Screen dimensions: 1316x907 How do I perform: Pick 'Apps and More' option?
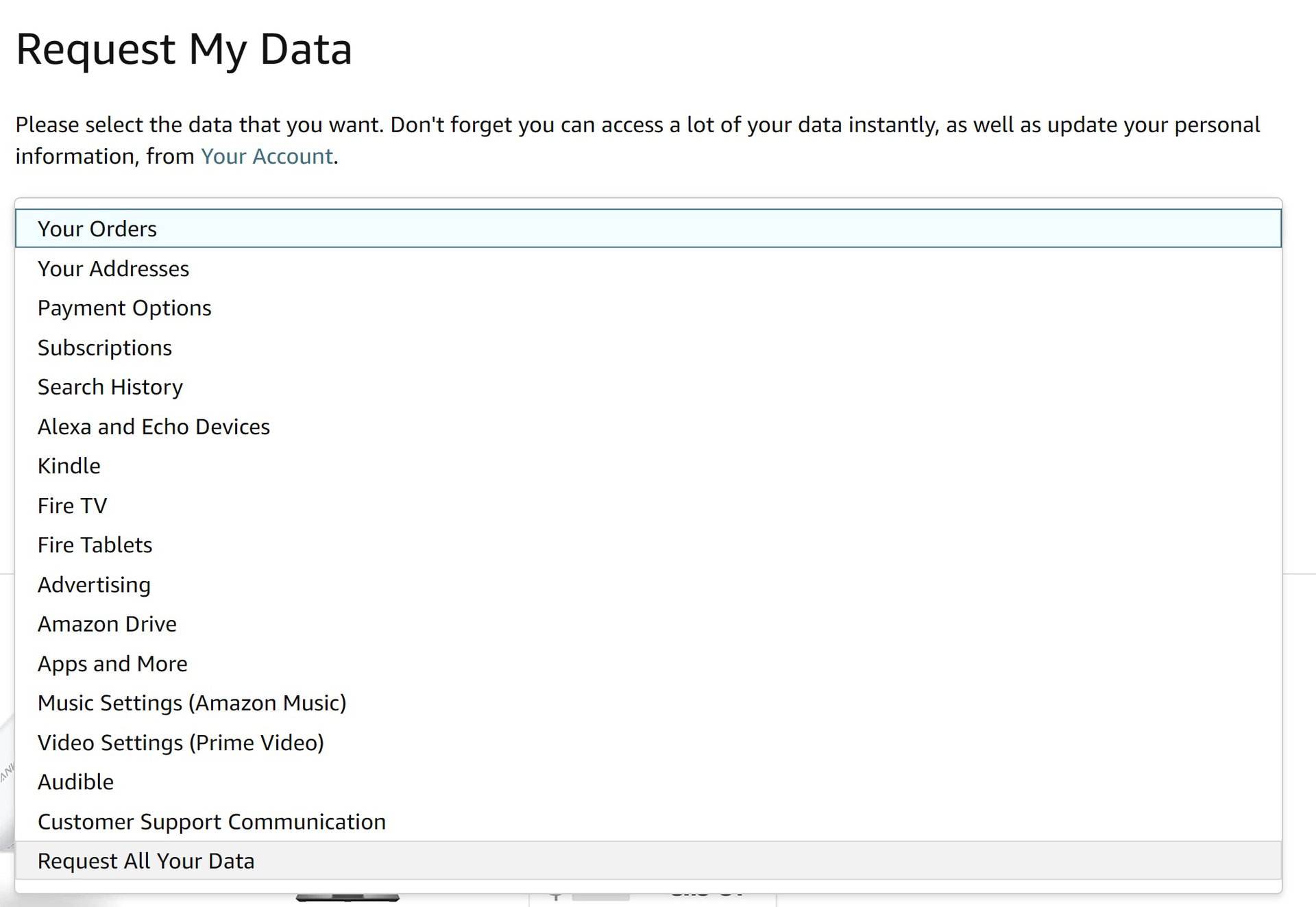click(x=648, y=663)
